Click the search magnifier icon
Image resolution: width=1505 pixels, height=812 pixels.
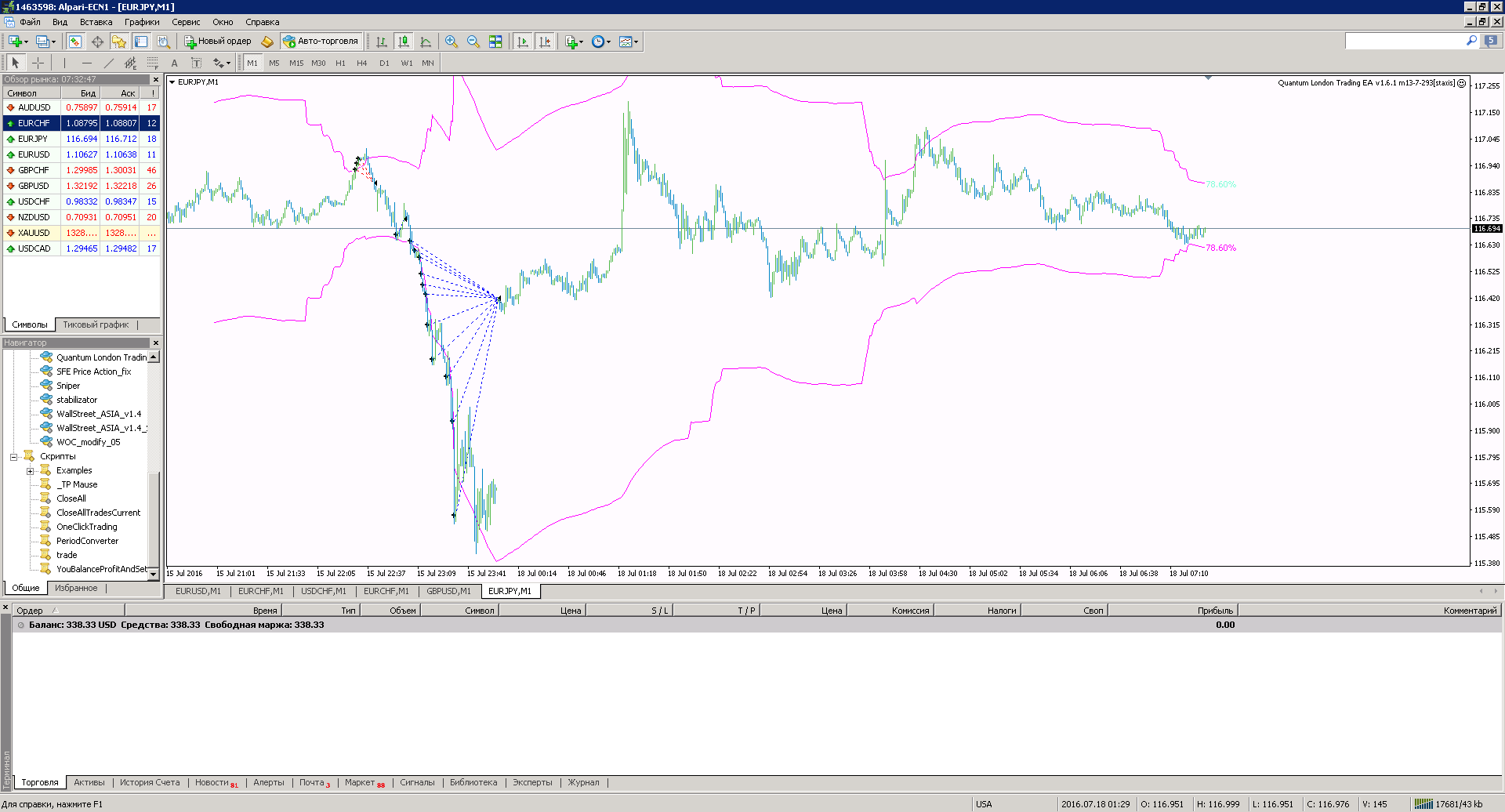click(1471, 41)
